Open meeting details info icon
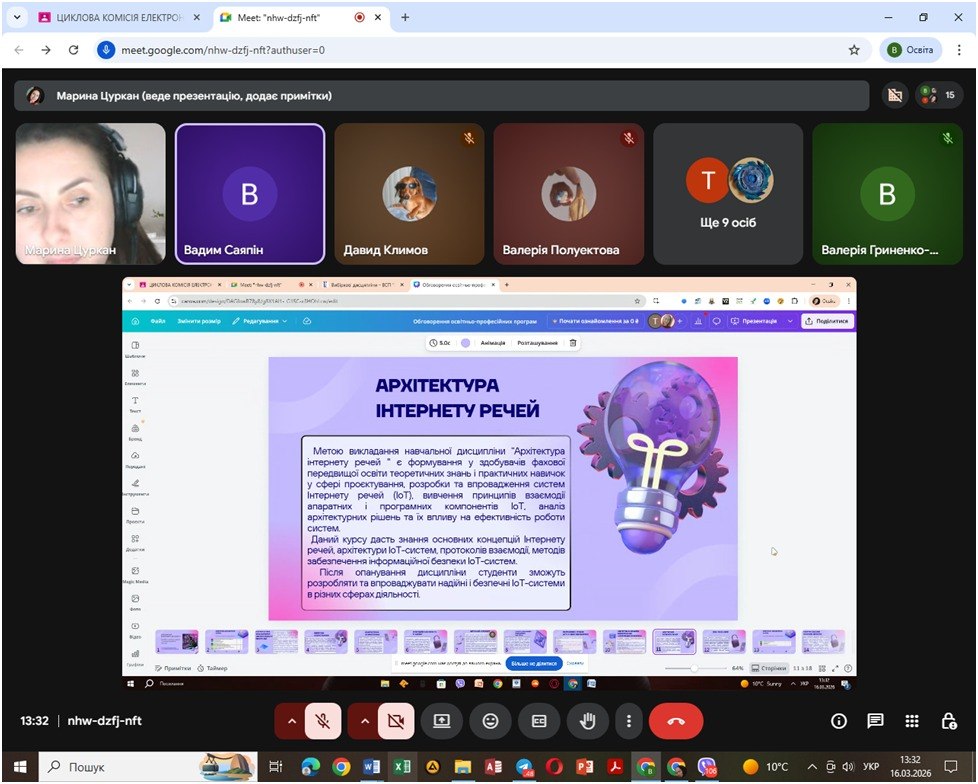Image resolution: width=978 pixels, height=784 pixels. (839, 721)
